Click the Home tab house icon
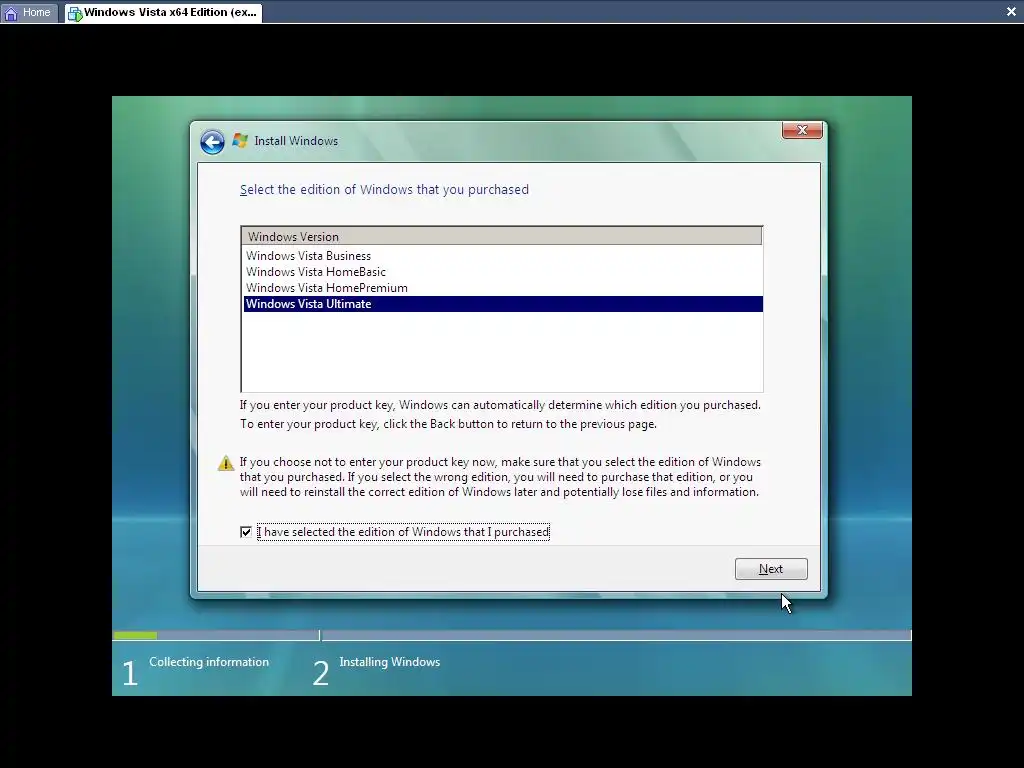 (11, 12)
